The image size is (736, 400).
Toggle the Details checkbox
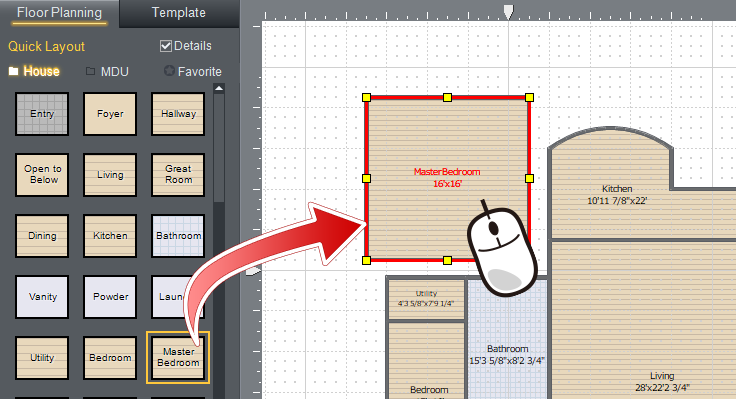166,46
